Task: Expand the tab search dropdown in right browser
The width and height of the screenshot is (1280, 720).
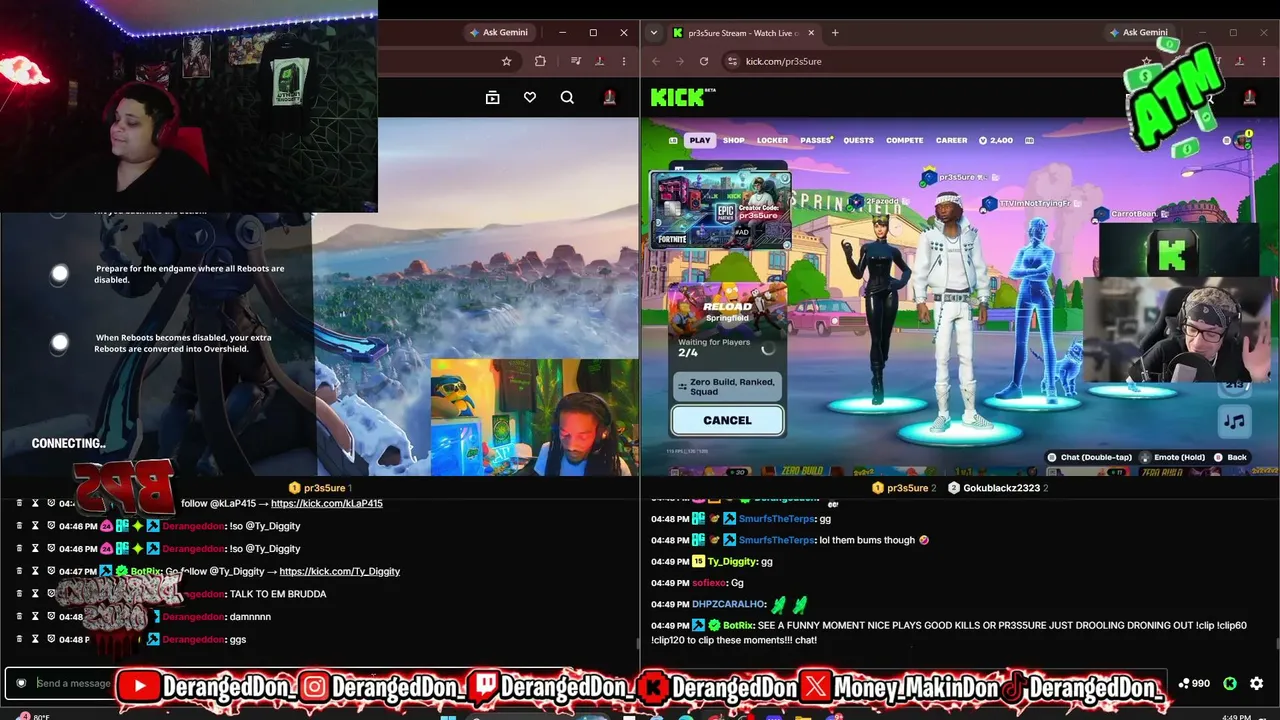Action: tap(653, 33)
